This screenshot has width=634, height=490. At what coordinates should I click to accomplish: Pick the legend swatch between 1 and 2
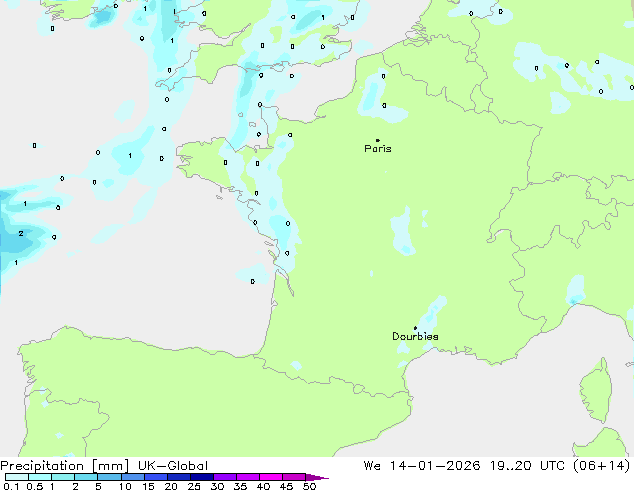[63, 477]
